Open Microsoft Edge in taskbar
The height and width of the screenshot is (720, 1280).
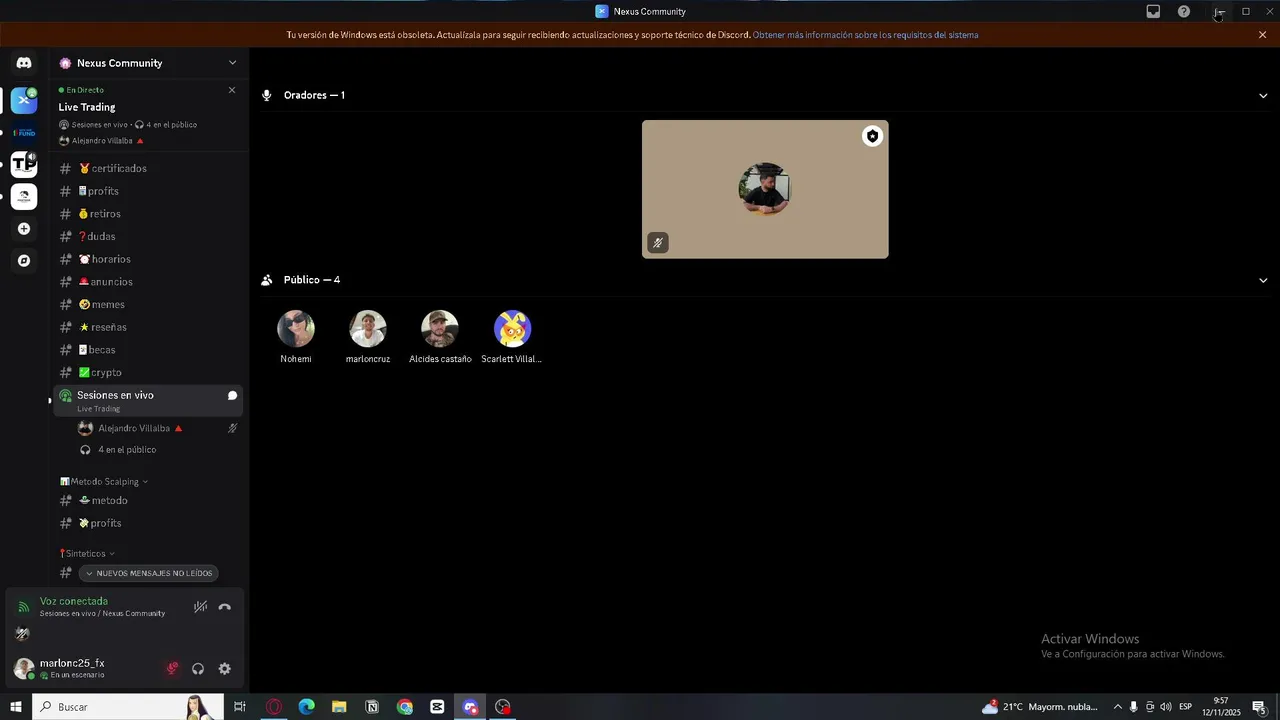(x=306, y=707)
